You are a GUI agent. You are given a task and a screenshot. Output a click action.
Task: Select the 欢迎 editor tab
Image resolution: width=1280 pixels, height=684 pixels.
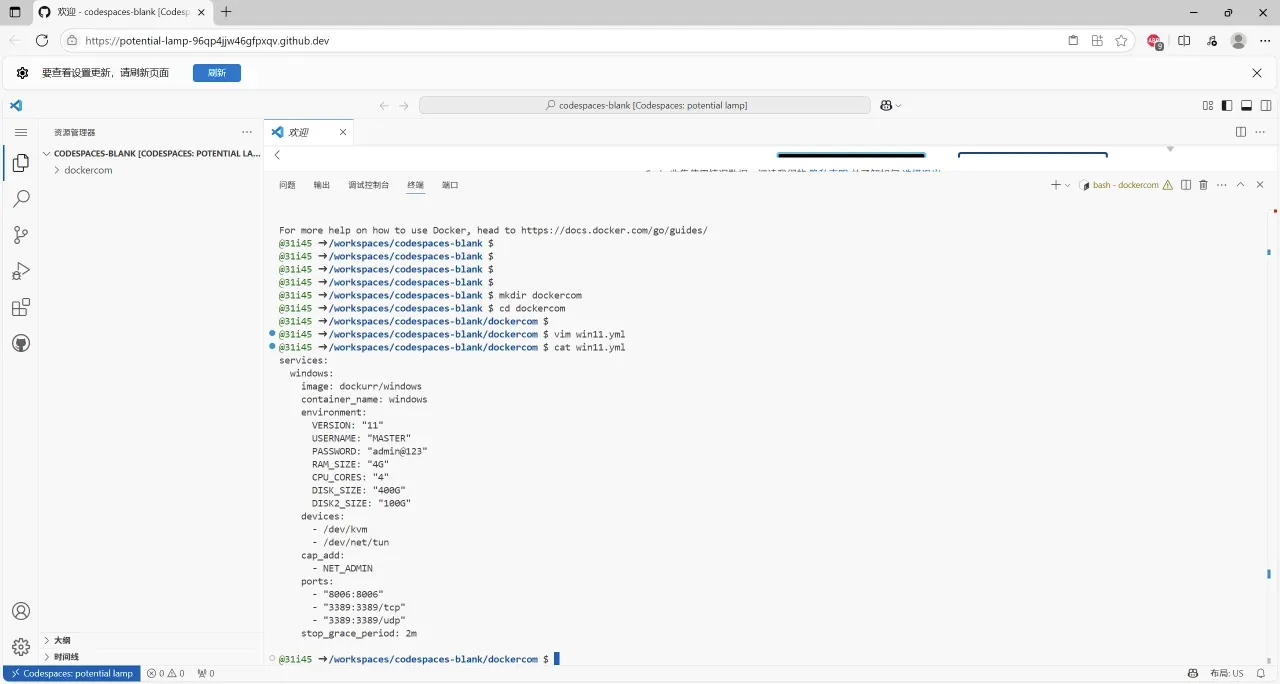point(308,132)
